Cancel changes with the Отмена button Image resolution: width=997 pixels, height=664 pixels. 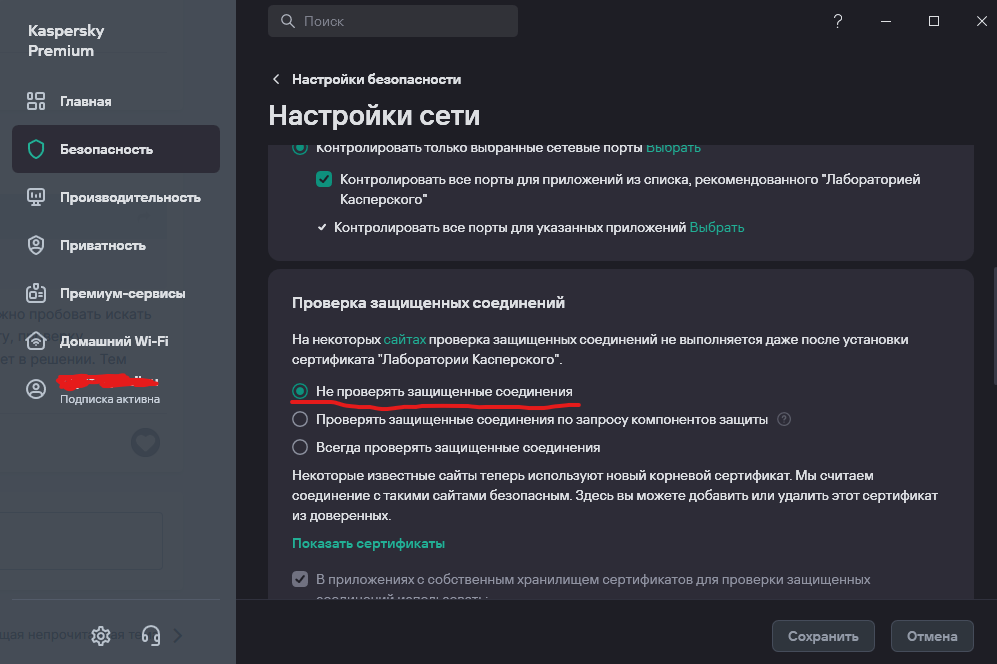[932, 636]
